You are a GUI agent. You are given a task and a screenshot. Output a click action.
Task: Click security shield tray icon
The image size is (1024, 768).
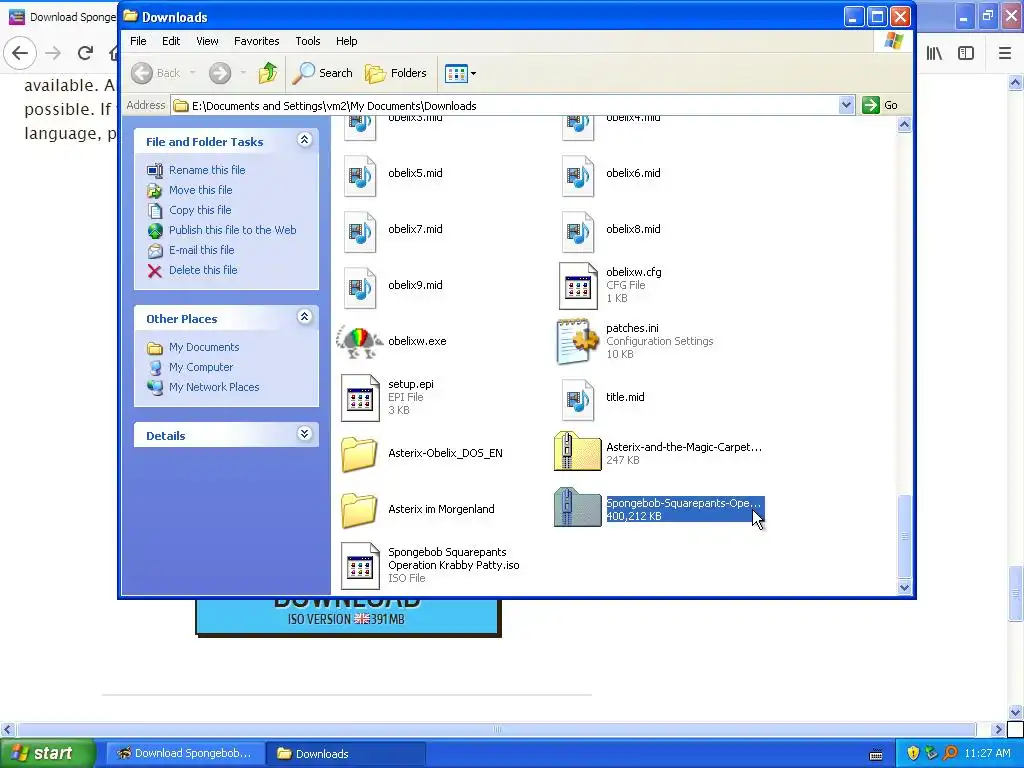(913, 753)
